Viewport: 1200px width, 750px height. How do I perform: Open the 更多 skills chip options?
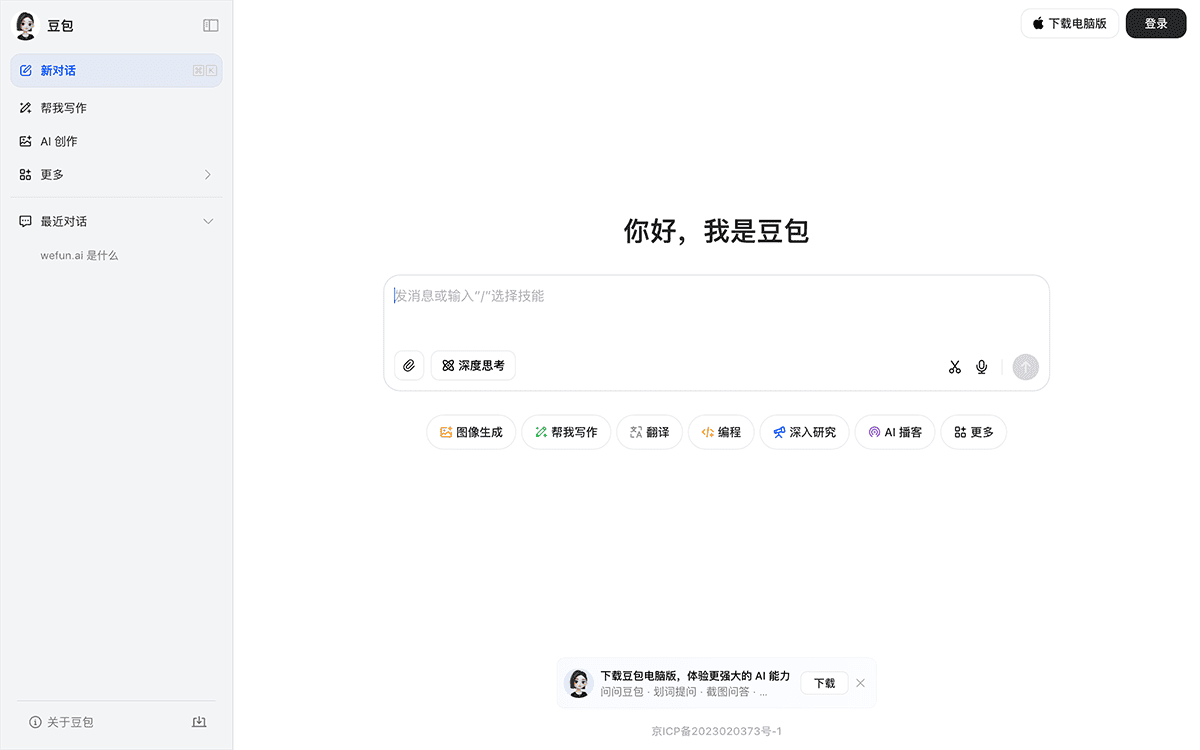[x=972, y=431]
